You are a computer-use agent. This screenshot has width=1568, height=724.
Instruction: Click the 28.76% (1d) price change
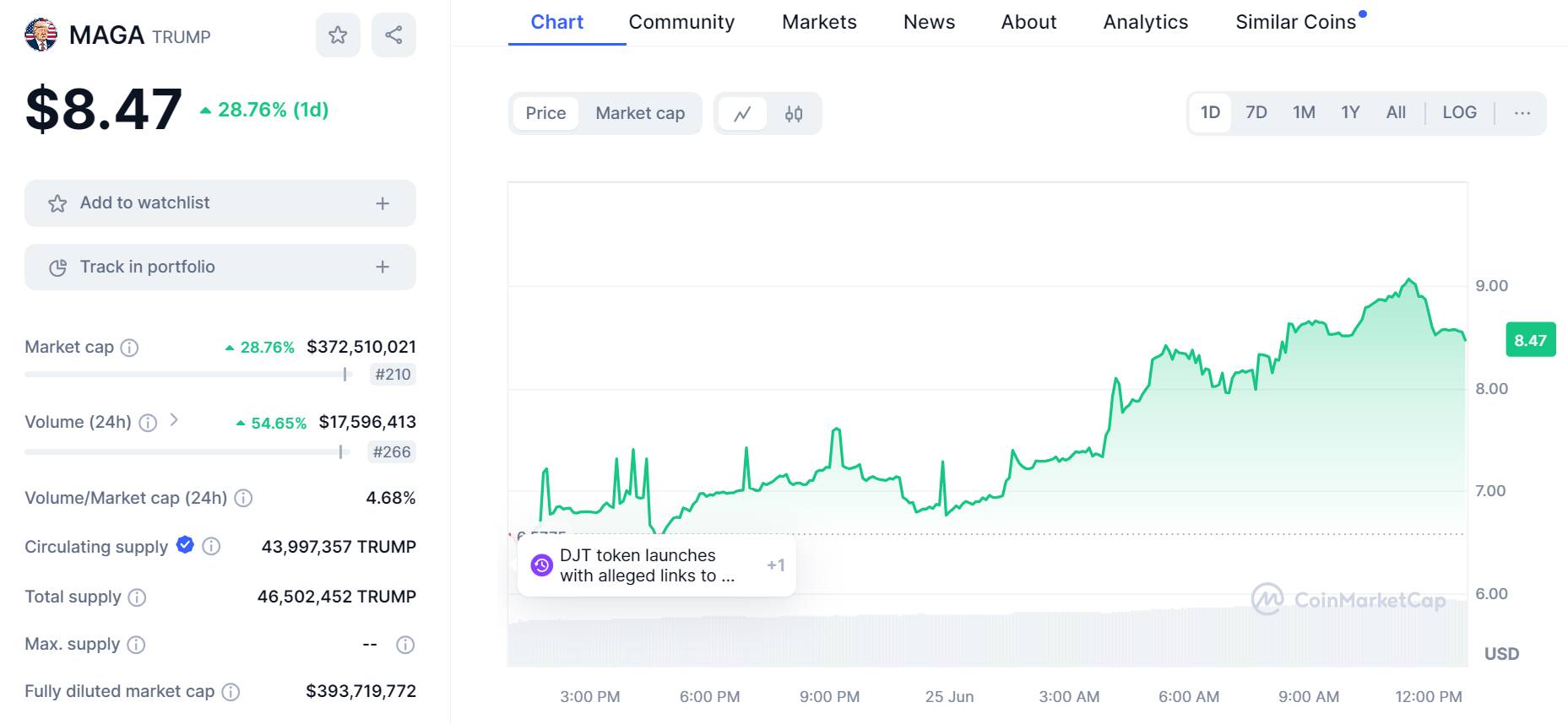tap(264, 110)
